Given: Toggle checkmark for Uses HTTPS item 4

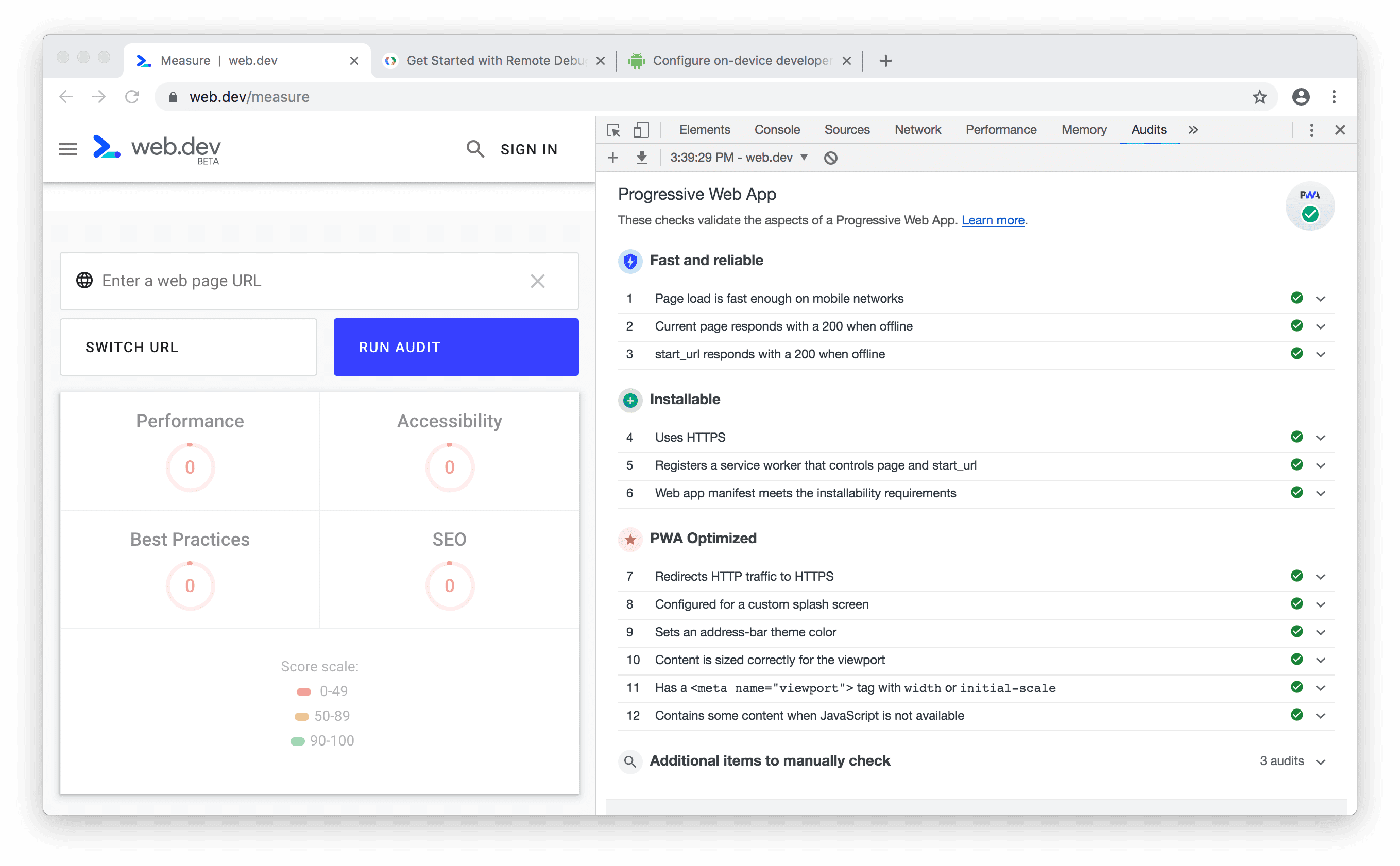Looking at the screenshot, I should 1297,437.
